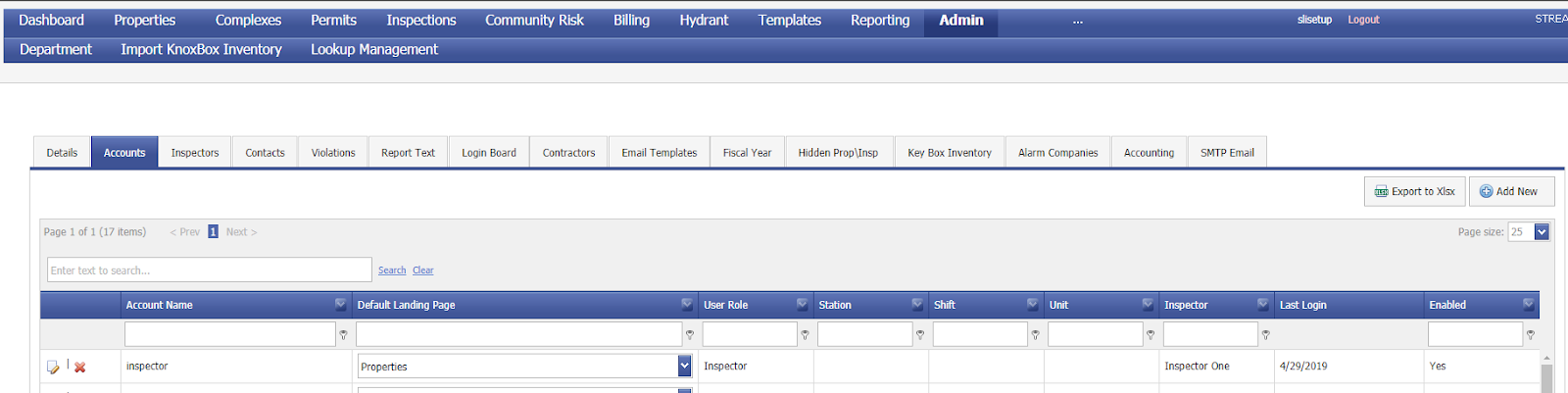
Task: Click the slisetup user link
Action: 1314,20
